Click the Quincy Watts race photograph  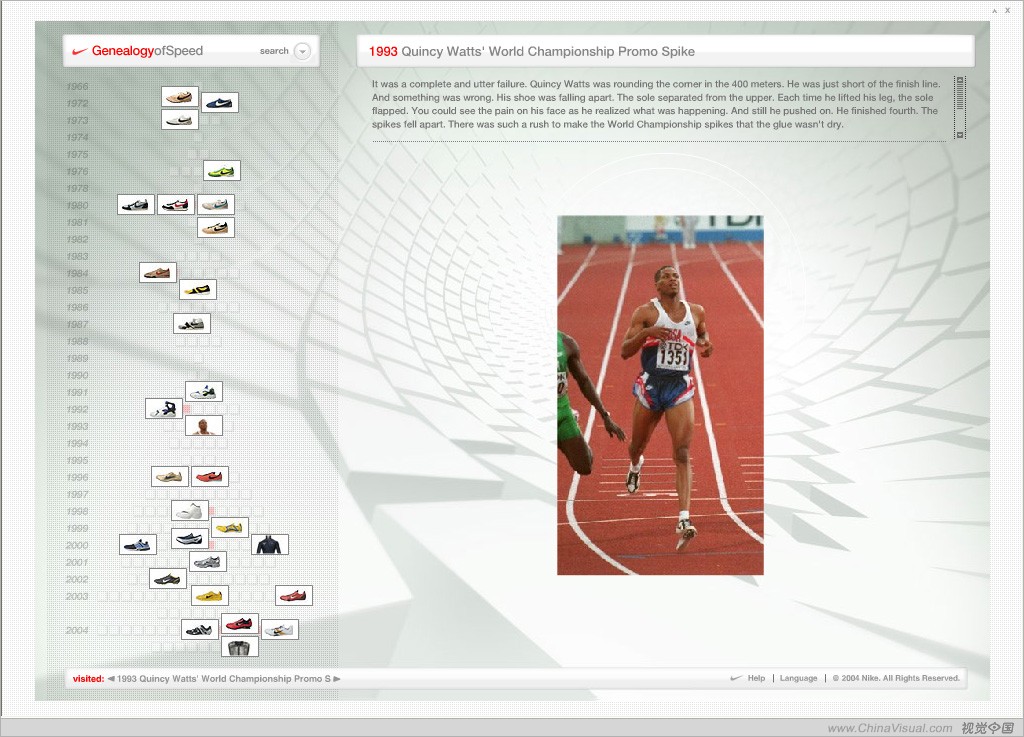(x=660, y=395)
